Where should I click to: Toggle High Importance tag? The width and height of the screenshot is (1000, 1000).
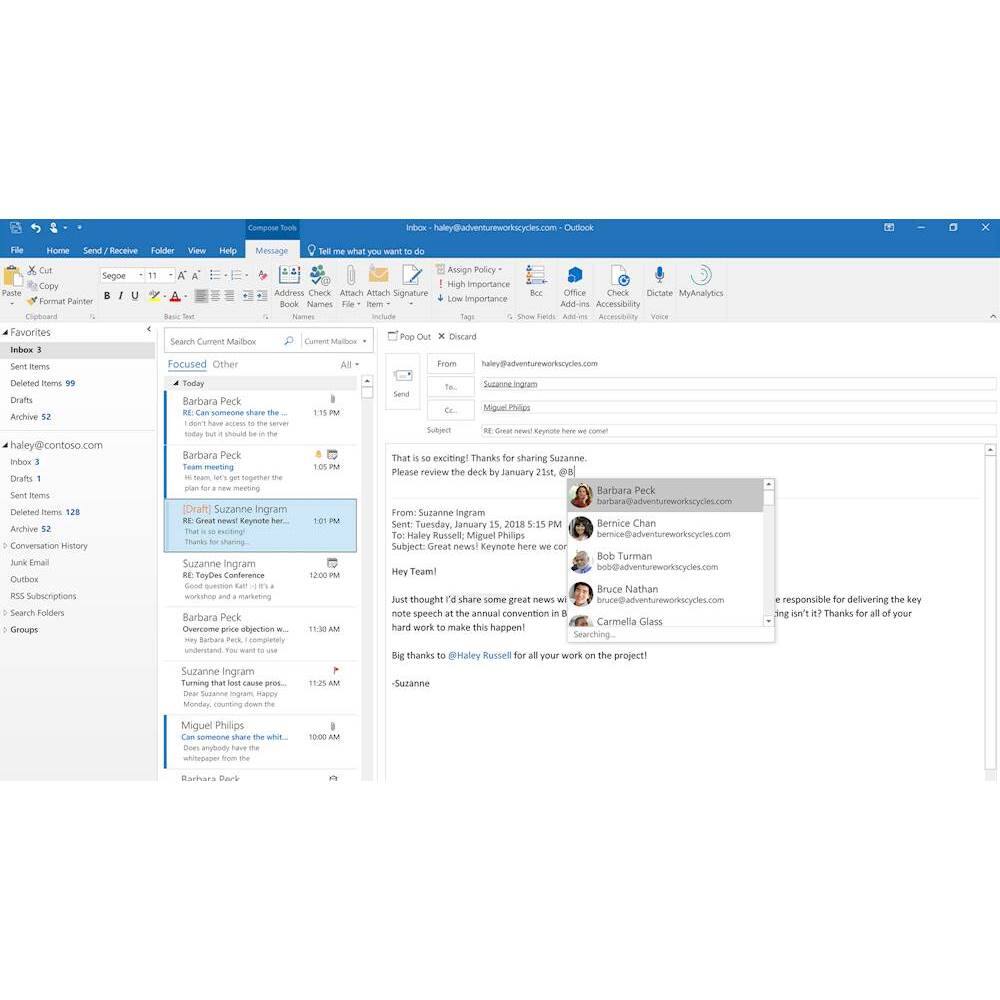pos(474,284)
